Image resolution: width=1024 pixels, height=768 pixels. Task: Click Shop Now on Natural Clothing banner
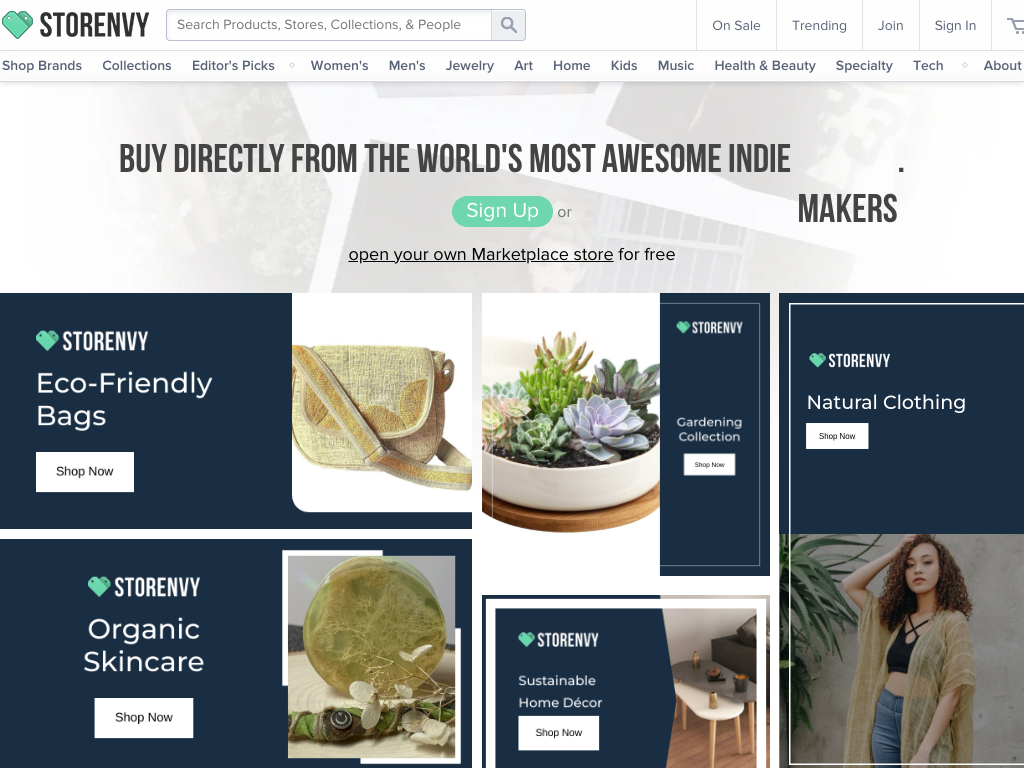(837, 436)
